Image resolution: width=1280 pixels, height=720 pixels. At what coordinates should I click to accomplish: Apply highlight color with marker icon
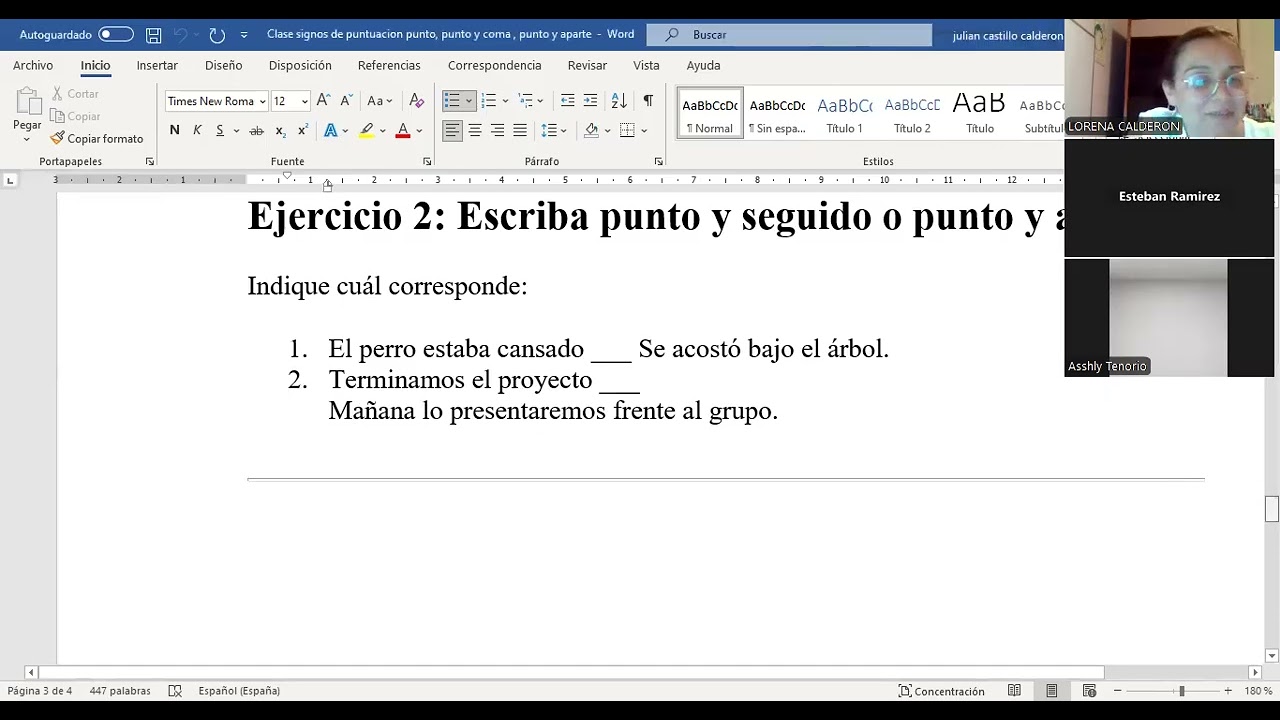click(x=367, y=131)
